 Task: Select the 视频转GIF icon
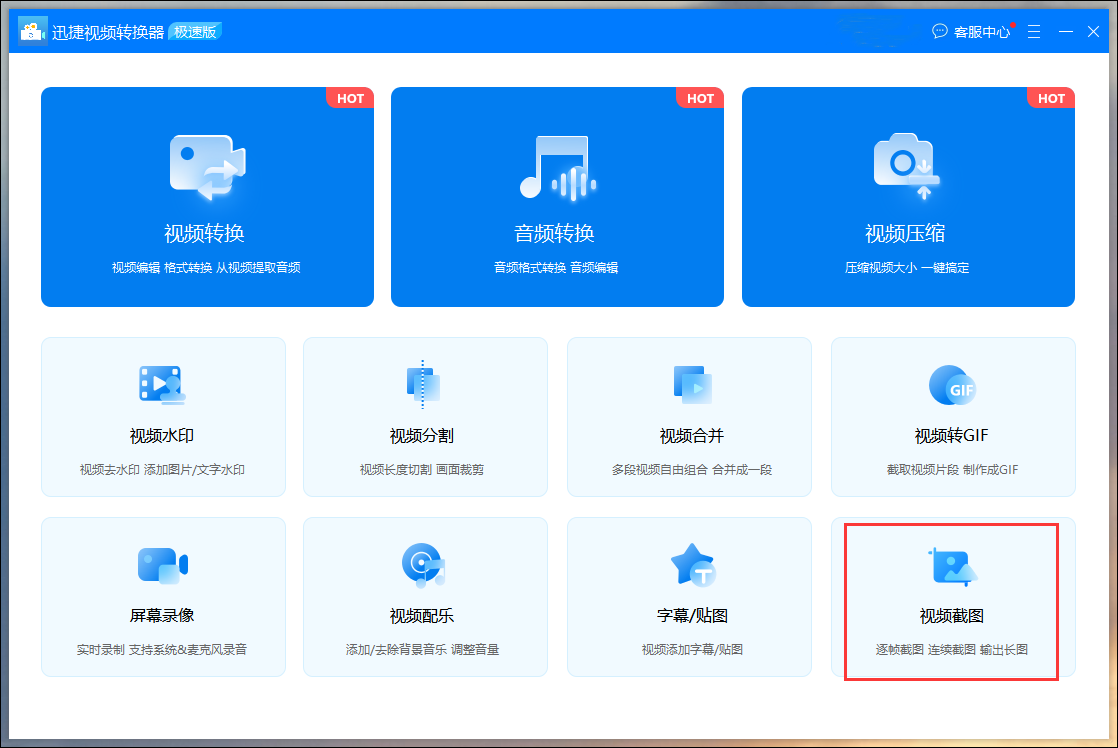[953, 385]
